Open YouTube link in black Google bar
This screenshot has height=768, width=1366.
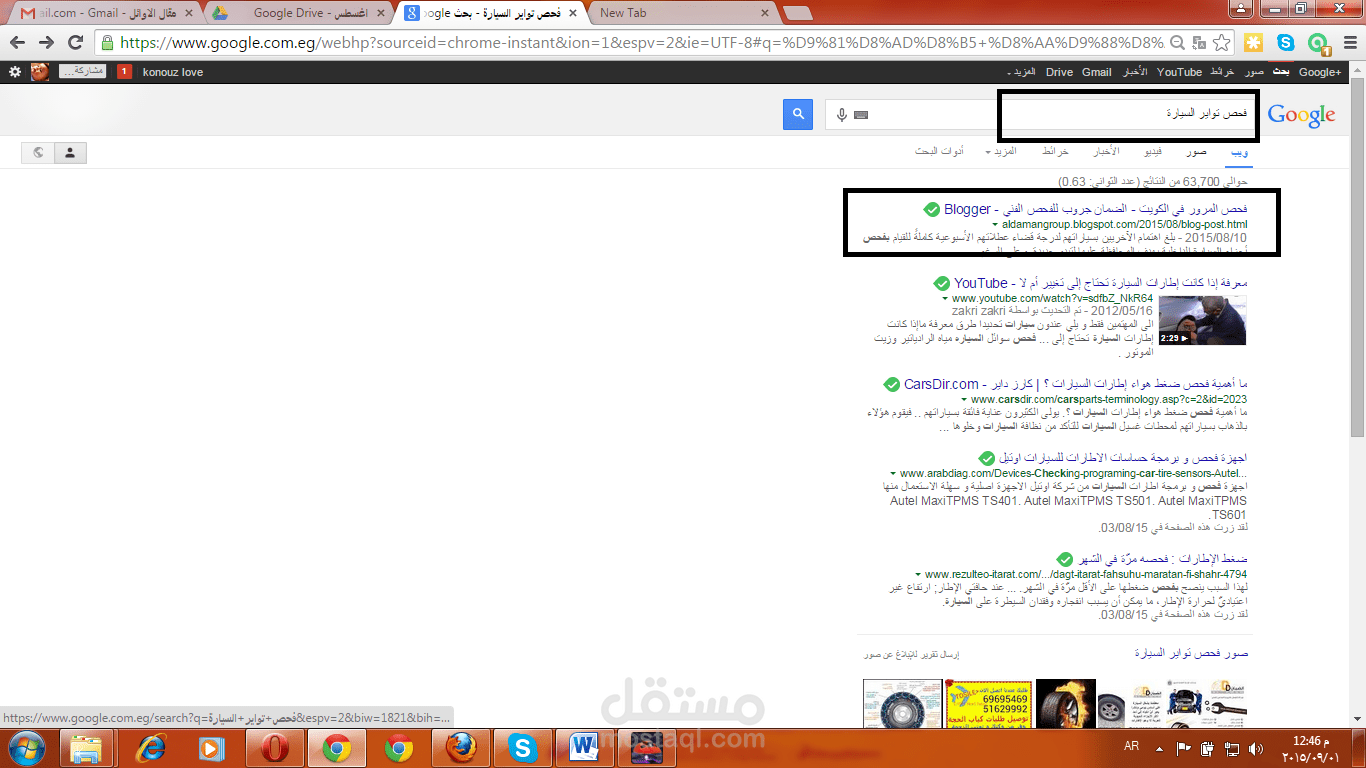pos(1179,72)
